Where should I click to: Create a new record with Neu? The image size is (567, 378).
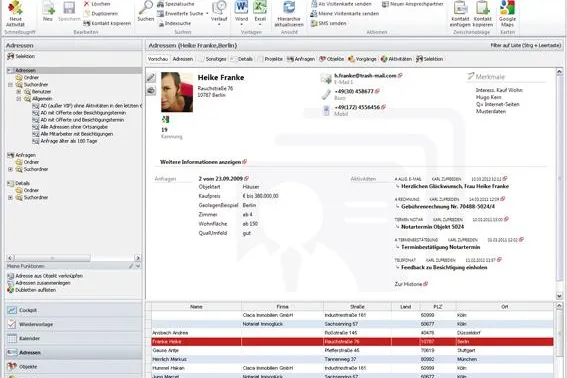[x=48, y=12]
